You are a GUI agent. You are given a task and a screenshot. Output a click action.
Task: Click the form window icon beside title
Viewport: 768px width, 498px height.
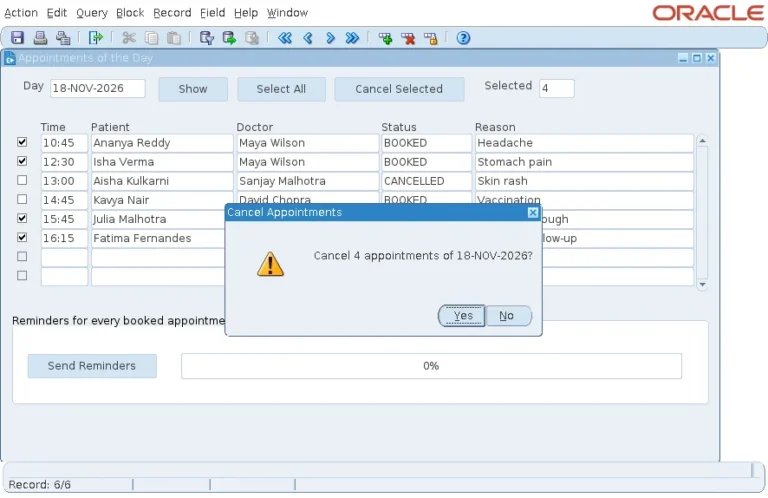point(9,58)
